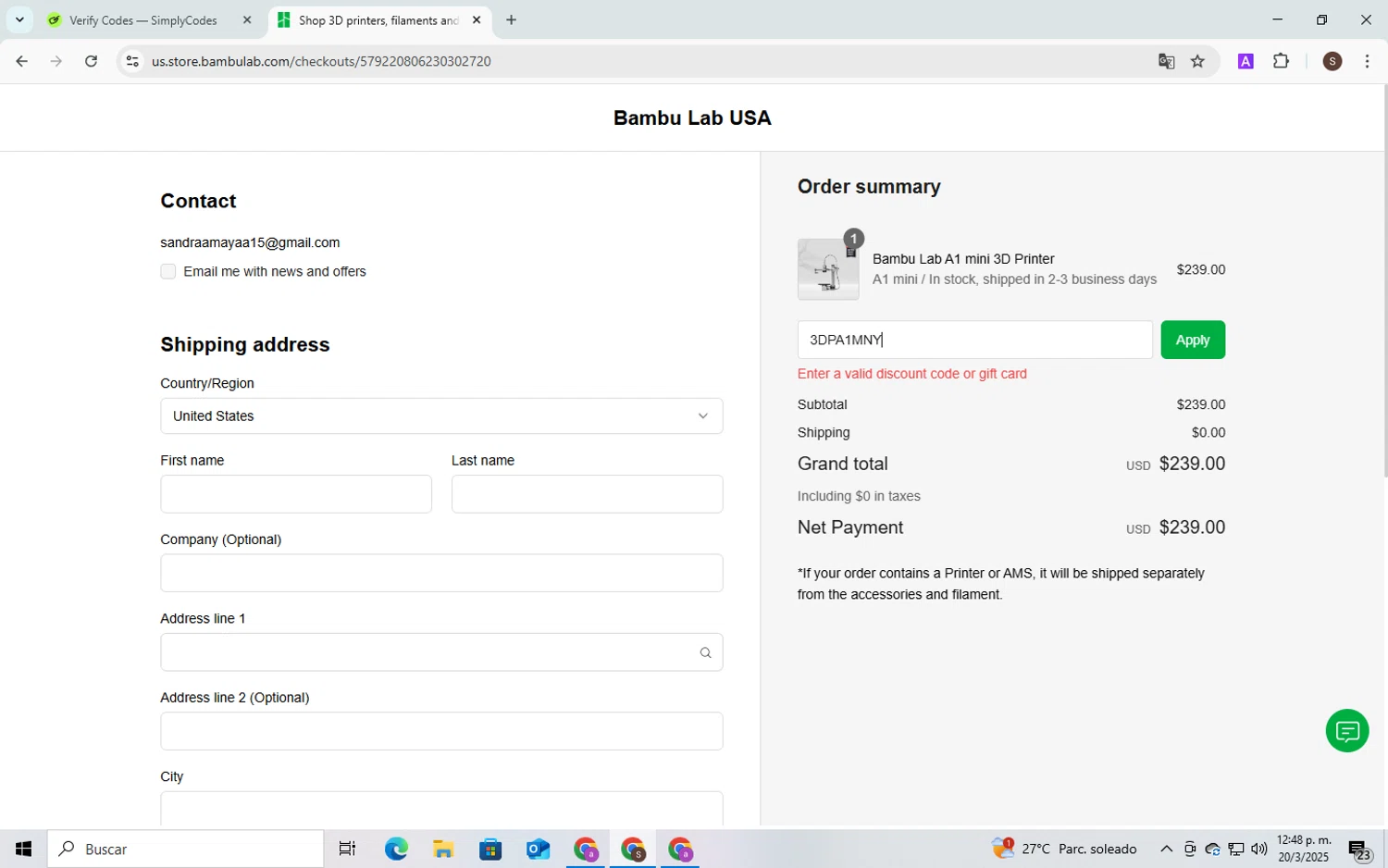Open the volume speaker icon
This screenshot has width=1388, height=868.
click(x=1259, y=849)
